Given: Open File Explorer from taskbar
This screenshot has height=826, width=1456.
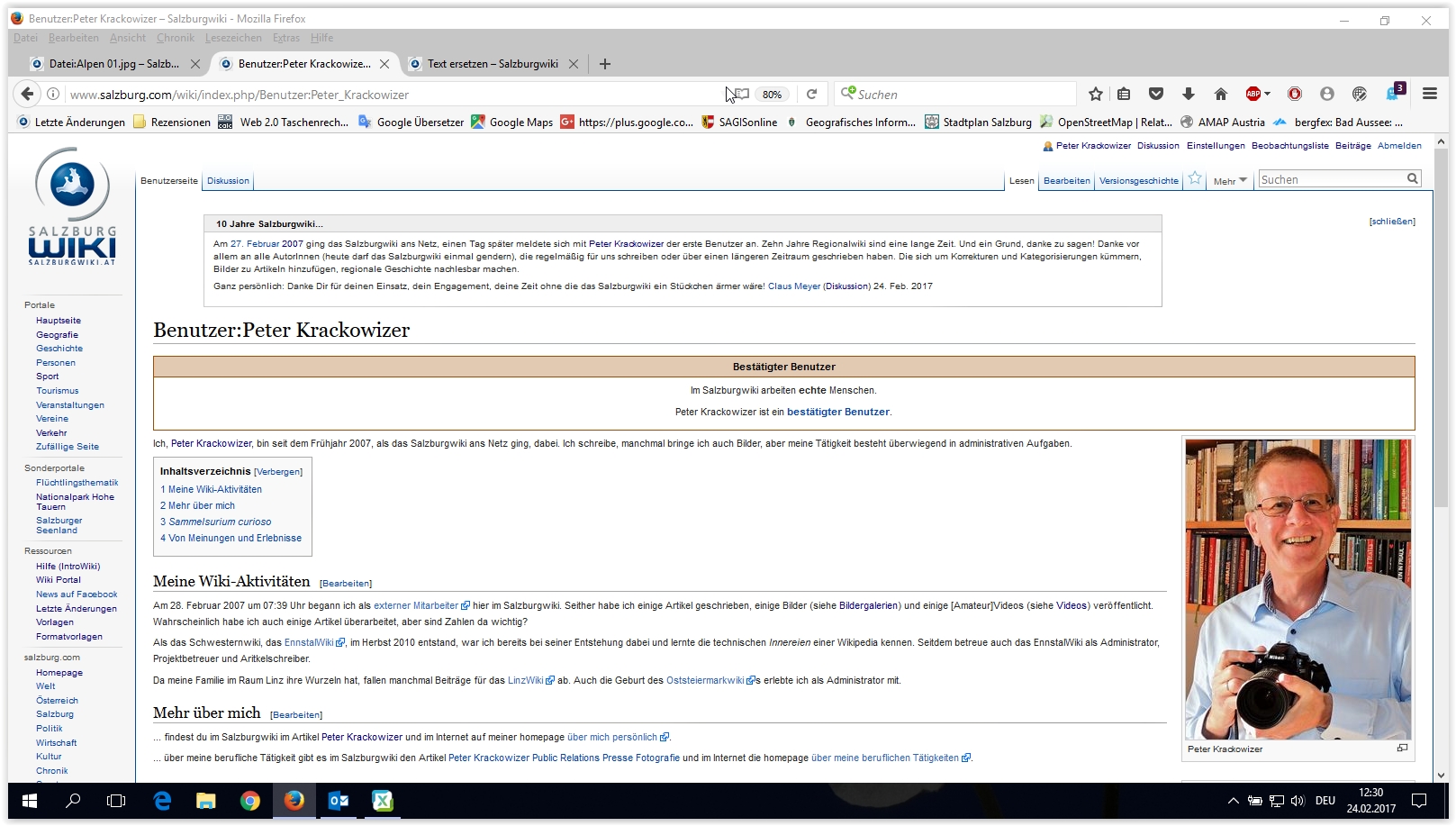Looking at the screenshot, I should click(206, 801).
